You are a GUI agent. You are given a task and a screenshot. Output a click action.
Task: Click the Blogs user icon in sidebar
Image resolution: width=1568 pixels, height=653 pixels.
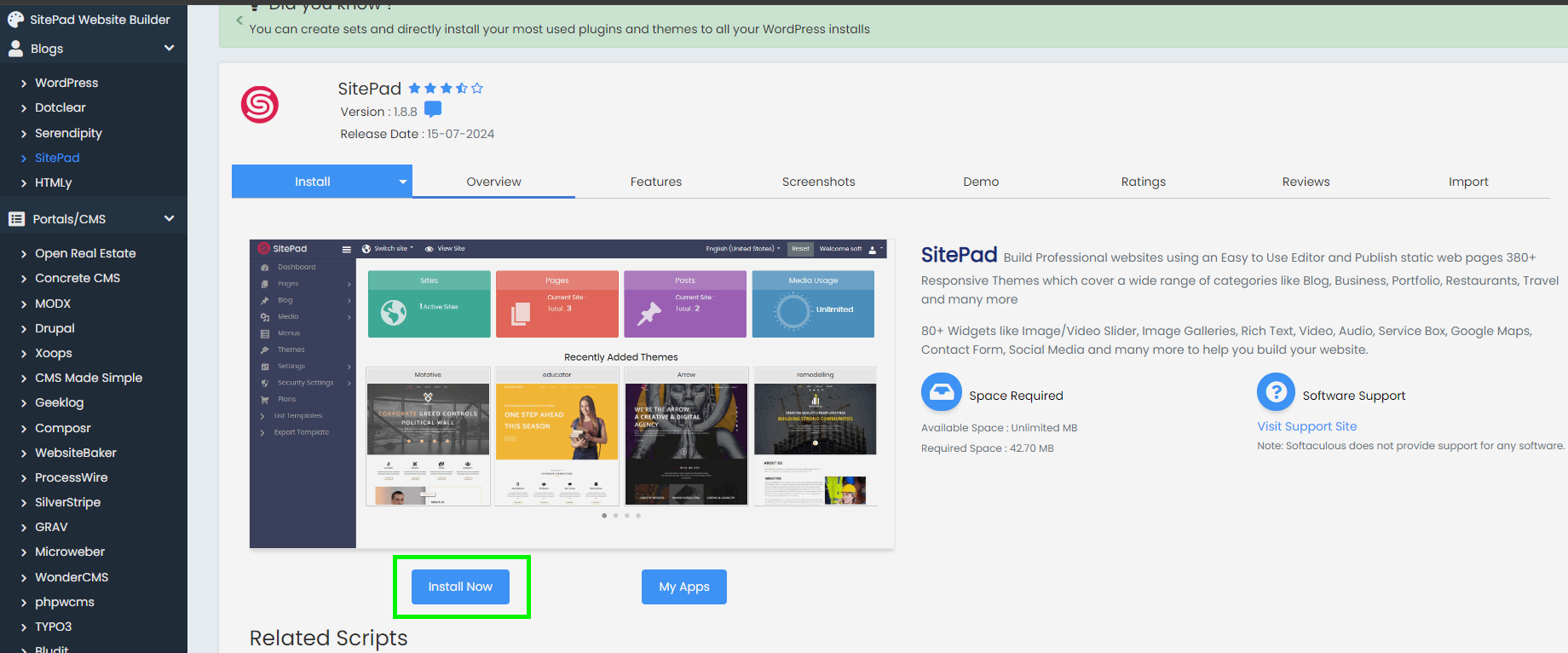point(15,49)
